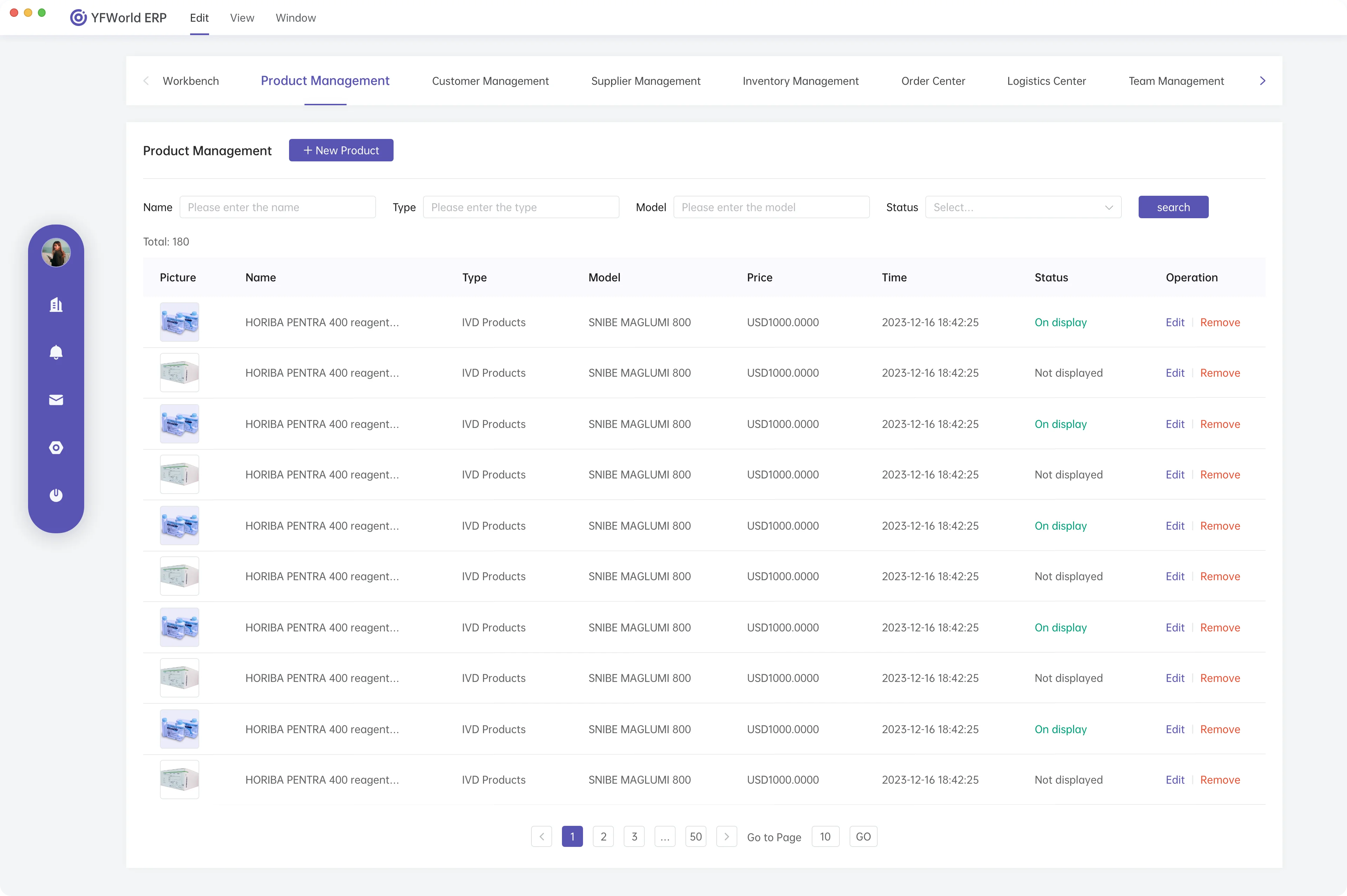
Task: Click the YFWorld ERP logo icon
Action: (78, 18)
